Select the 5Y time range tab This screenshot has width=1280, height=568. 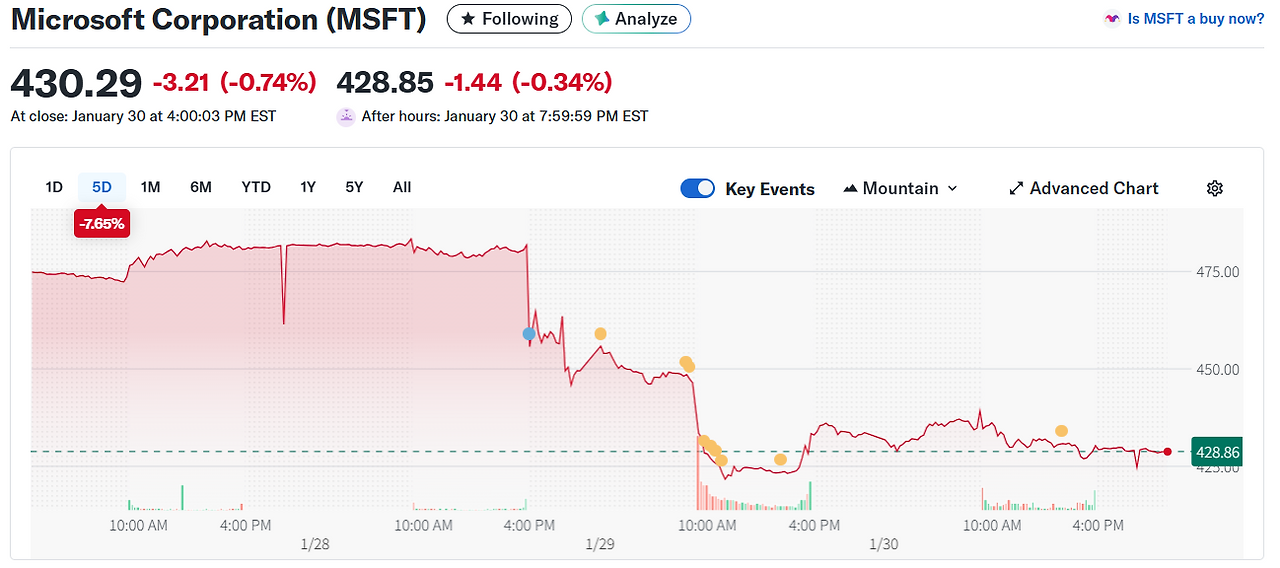point(354,187)
